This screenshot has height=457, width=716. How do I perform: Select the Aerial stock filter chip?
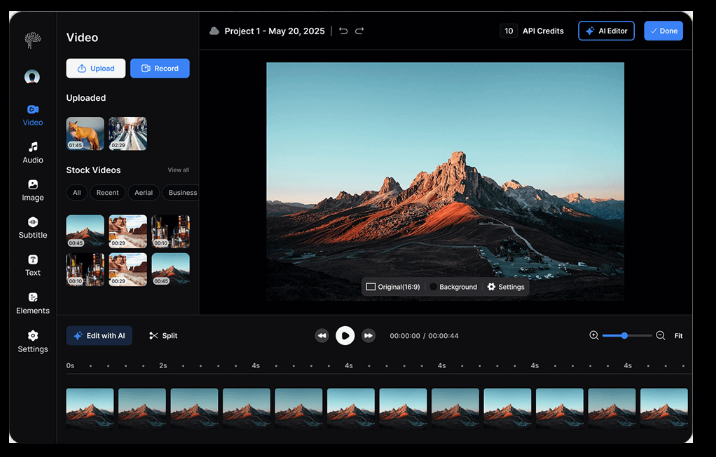tap(143, 193)
